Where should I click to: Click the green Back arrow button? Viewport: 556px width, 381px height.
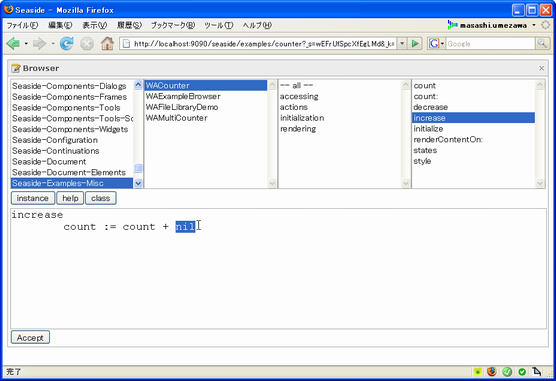(x=13, y=44)
